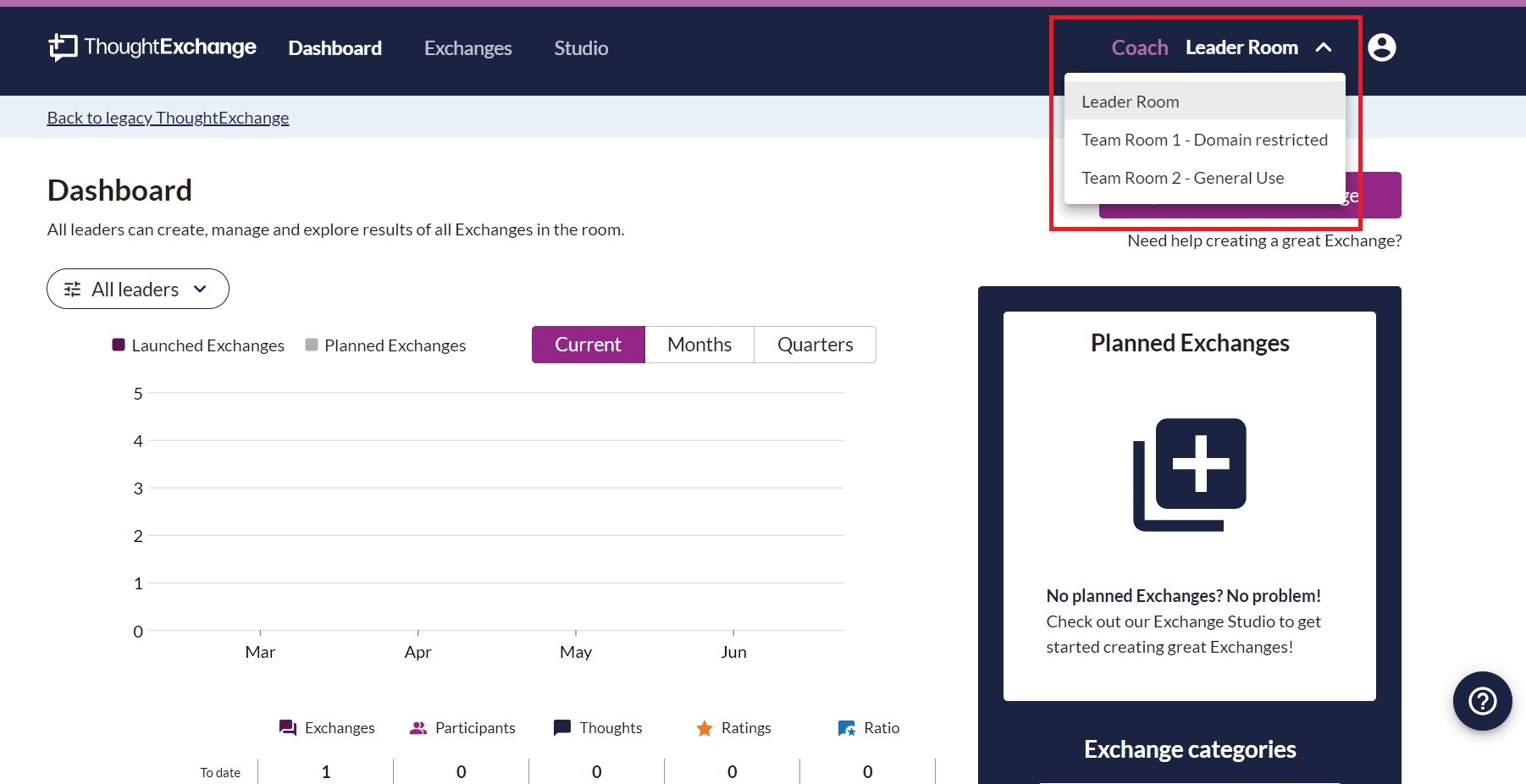Open the user account profile icon

point(1382,47)
